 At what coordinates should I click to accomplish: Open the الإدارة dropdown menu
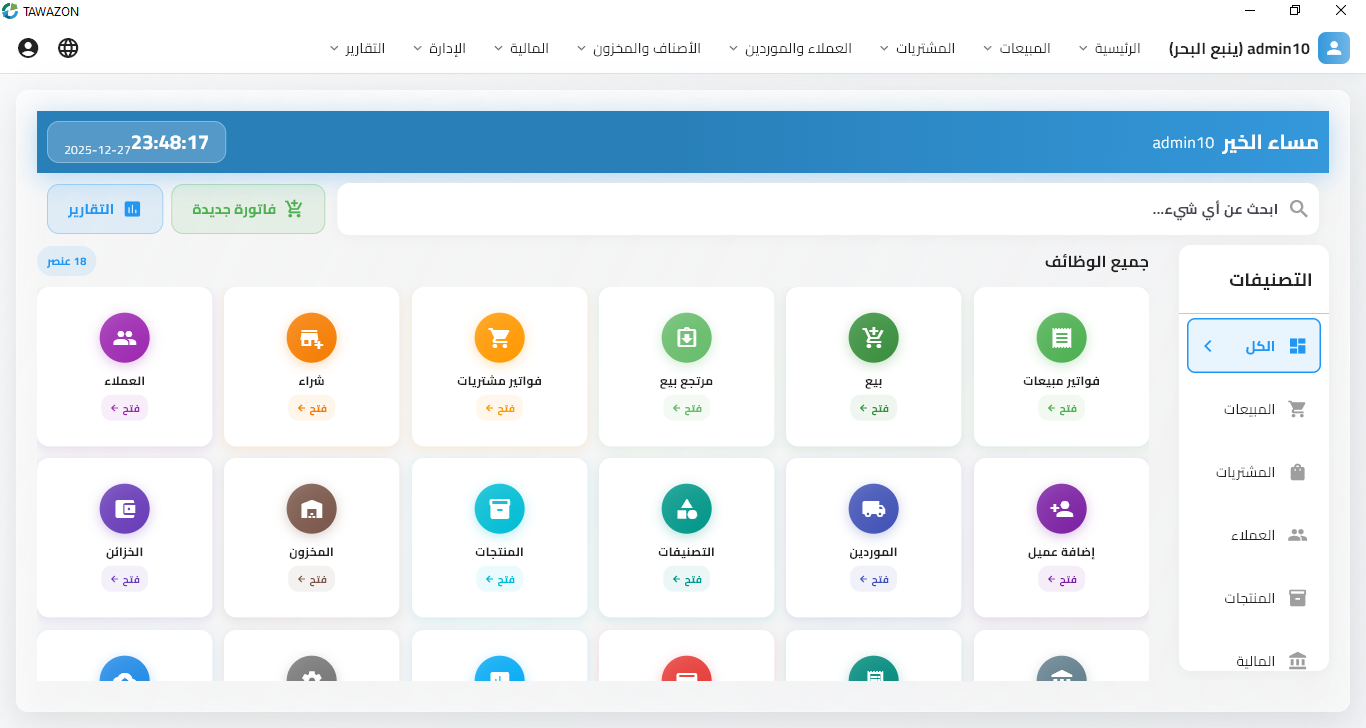[446, 47]
